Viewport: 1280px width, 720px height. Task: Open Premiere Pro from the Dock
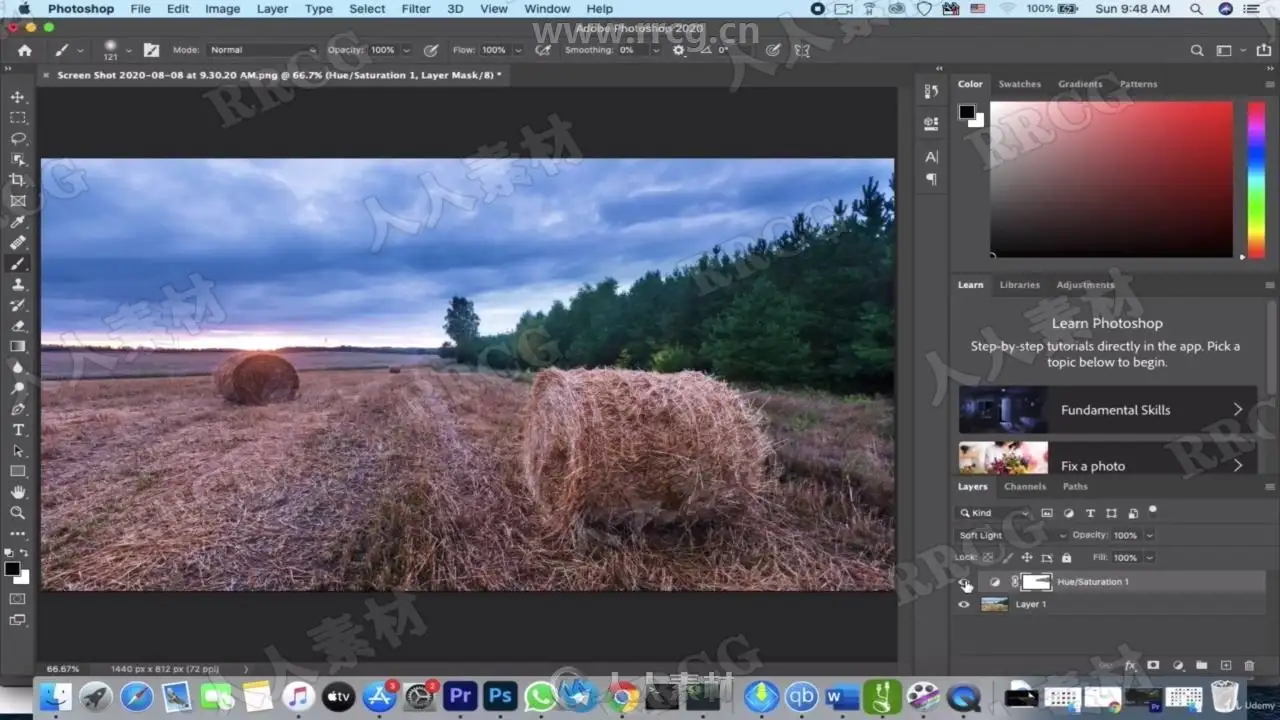point(460,695)
